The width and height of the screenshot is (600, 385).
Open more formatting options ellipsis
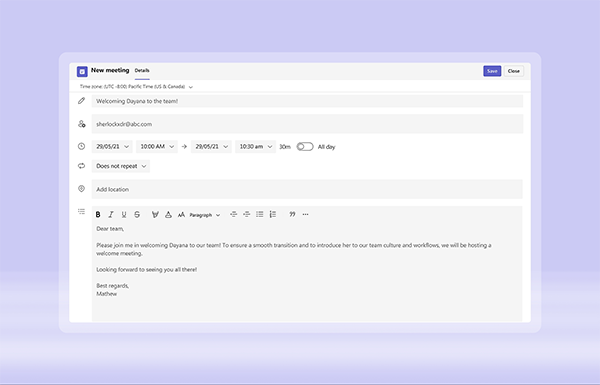click(x=305, y=214)
